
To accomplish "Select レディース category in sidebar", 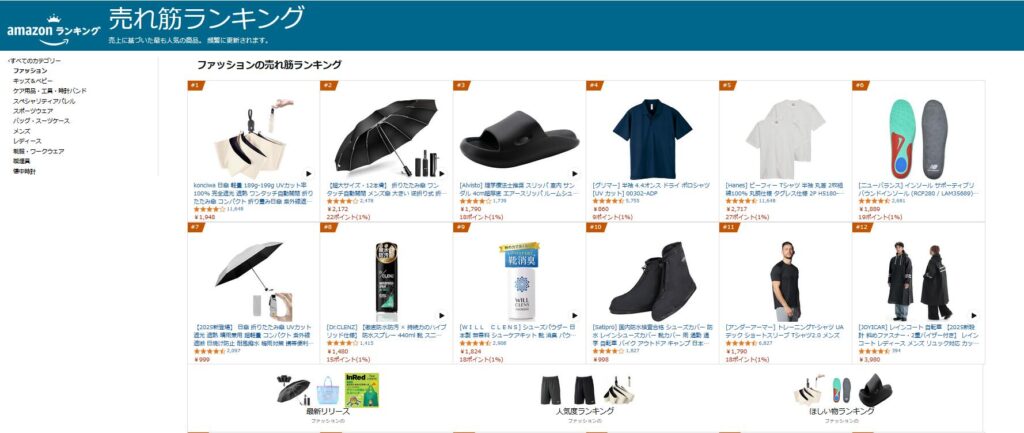I will 27,141.
